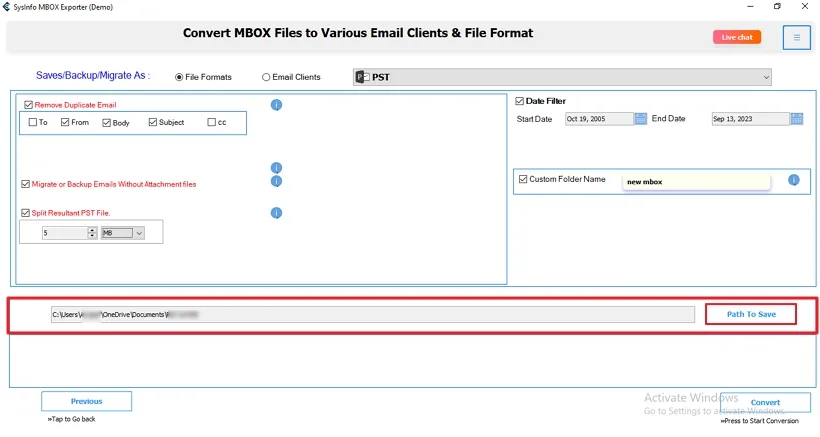
Task: Toggle Migrate or Backup Emails Without Attachment checkbox
Action: pyautogui.click(x=25, y=184)
